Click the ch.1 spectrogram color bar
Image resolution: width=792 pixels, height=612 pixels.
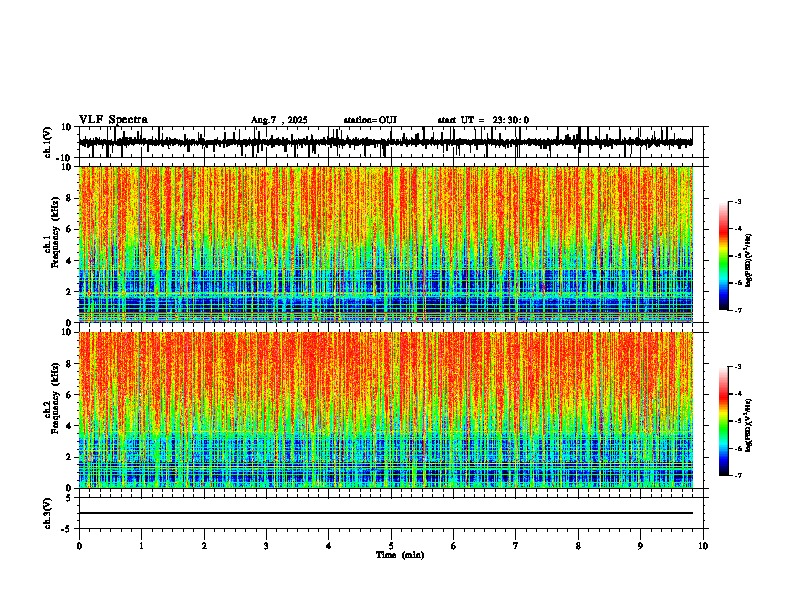724,256
